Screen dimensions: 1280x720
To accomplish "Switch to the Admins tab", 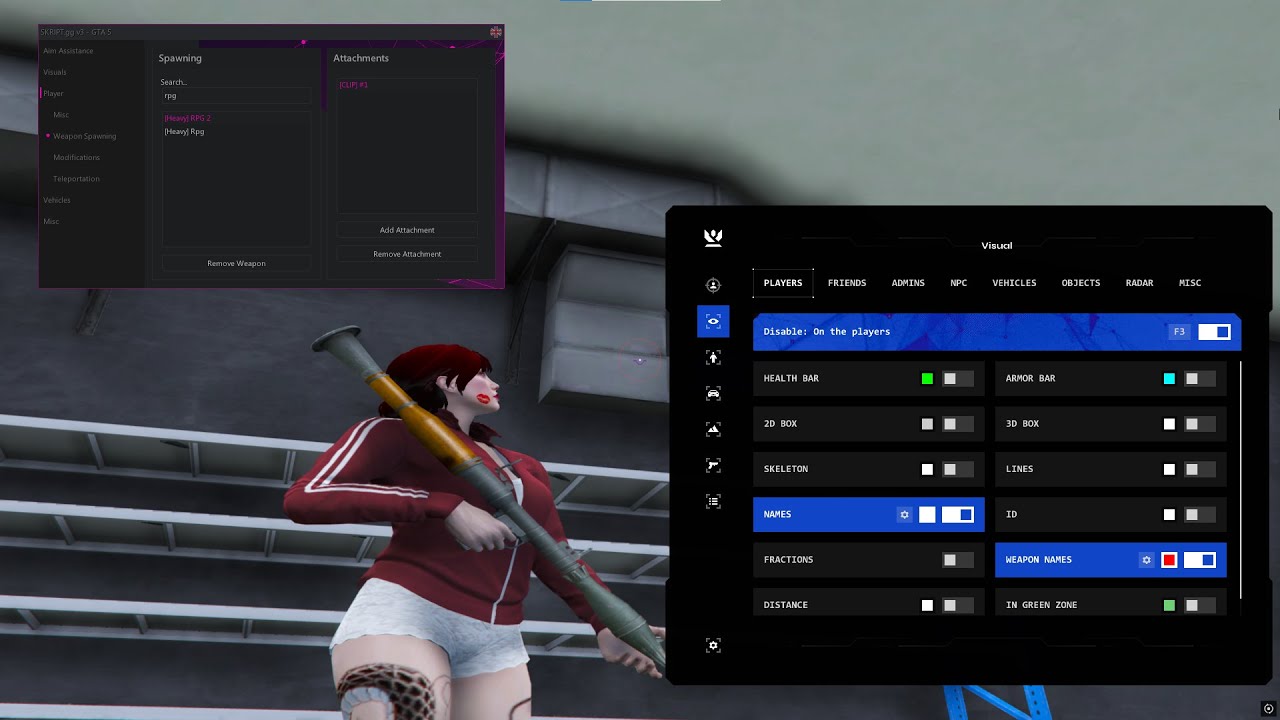I will tap(908, 283).
